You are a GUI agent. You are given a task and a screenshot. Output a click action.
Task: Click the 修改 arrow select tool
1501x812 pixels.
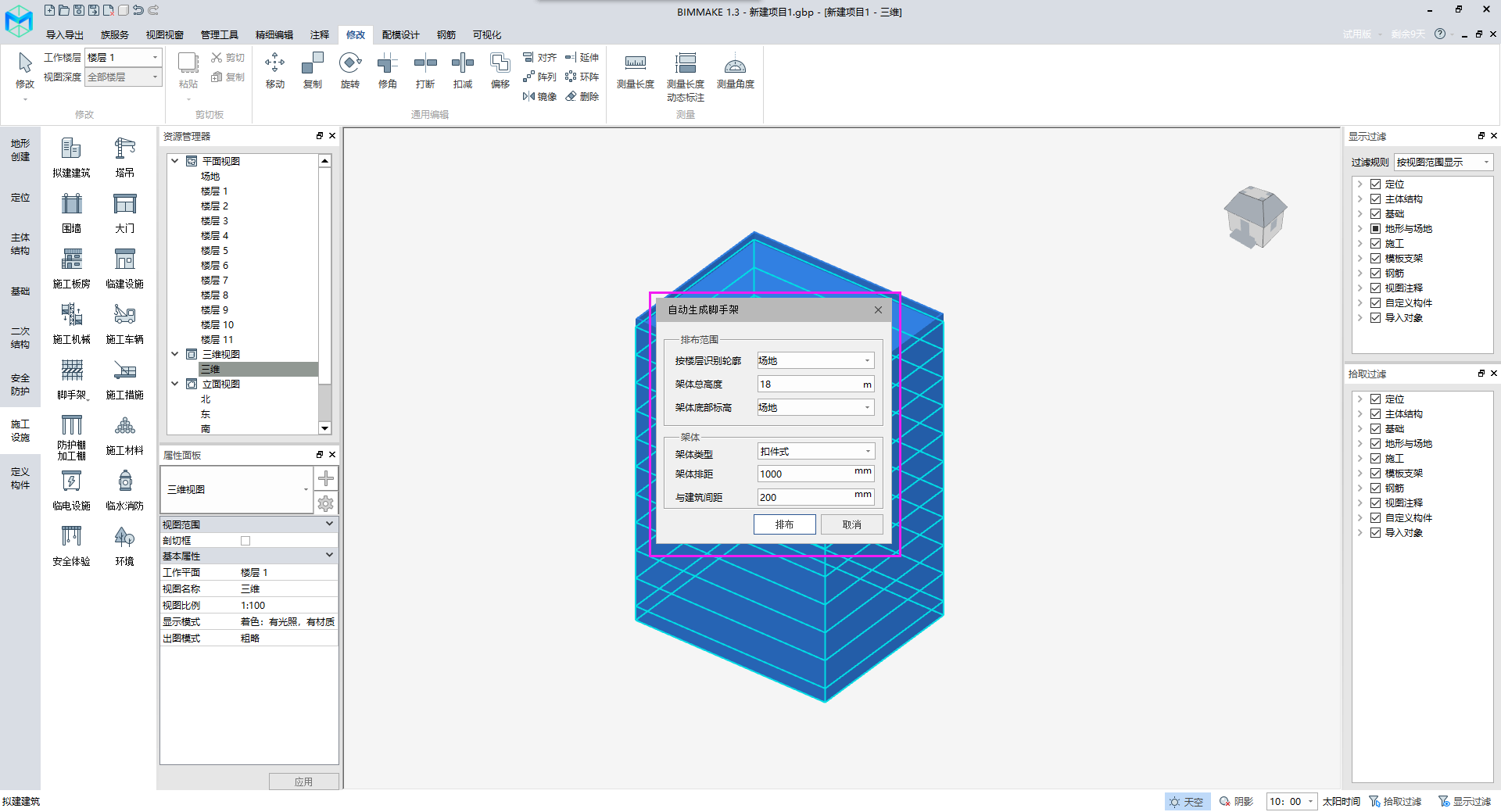(x=25, y=70)
